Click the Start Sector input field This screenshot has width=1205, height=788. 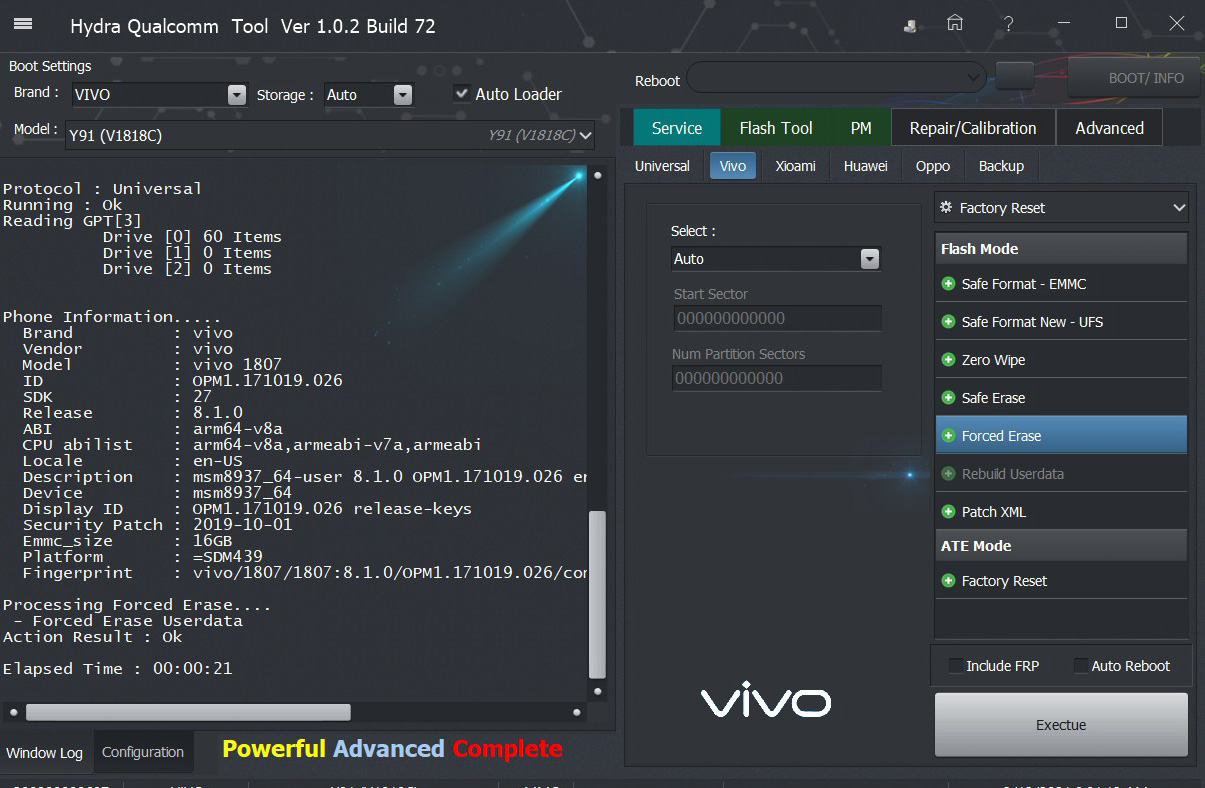[x=777, y=318]
